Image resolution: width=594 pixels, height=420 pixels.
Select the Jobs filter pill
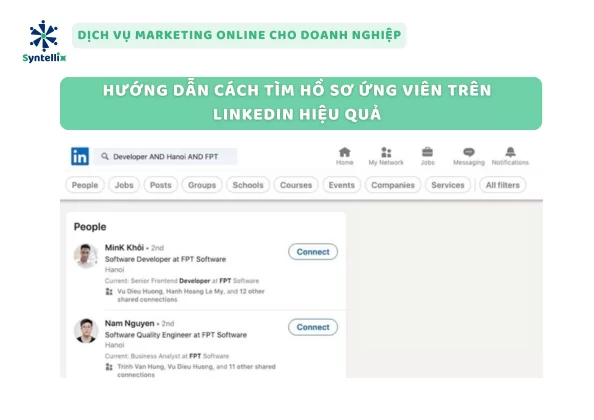coord(124,185)
